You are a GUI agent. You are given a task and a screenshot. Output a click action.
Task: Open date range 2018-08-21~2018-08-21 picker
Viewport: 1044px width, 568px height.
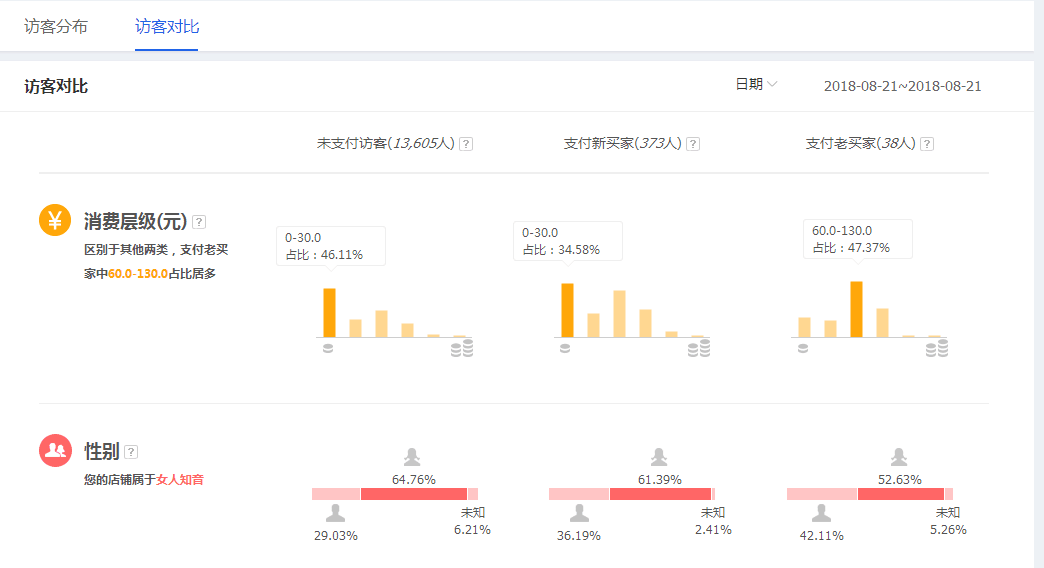pos(902,86)
